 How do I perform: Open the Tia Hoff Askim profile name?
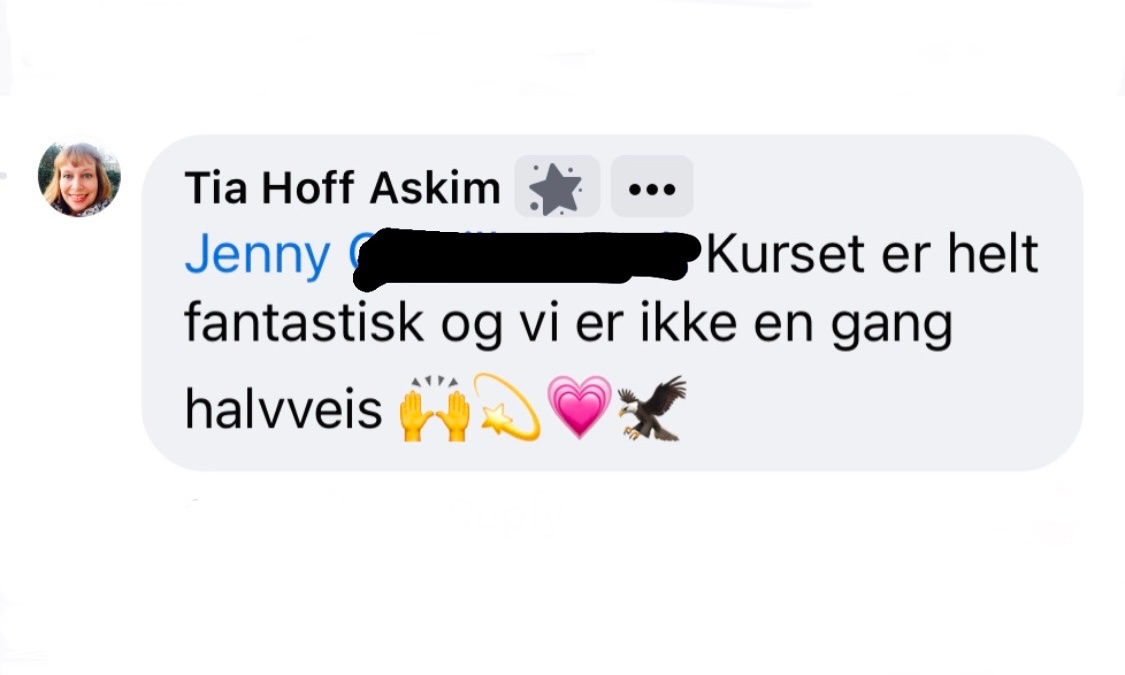tap(342, 189)
